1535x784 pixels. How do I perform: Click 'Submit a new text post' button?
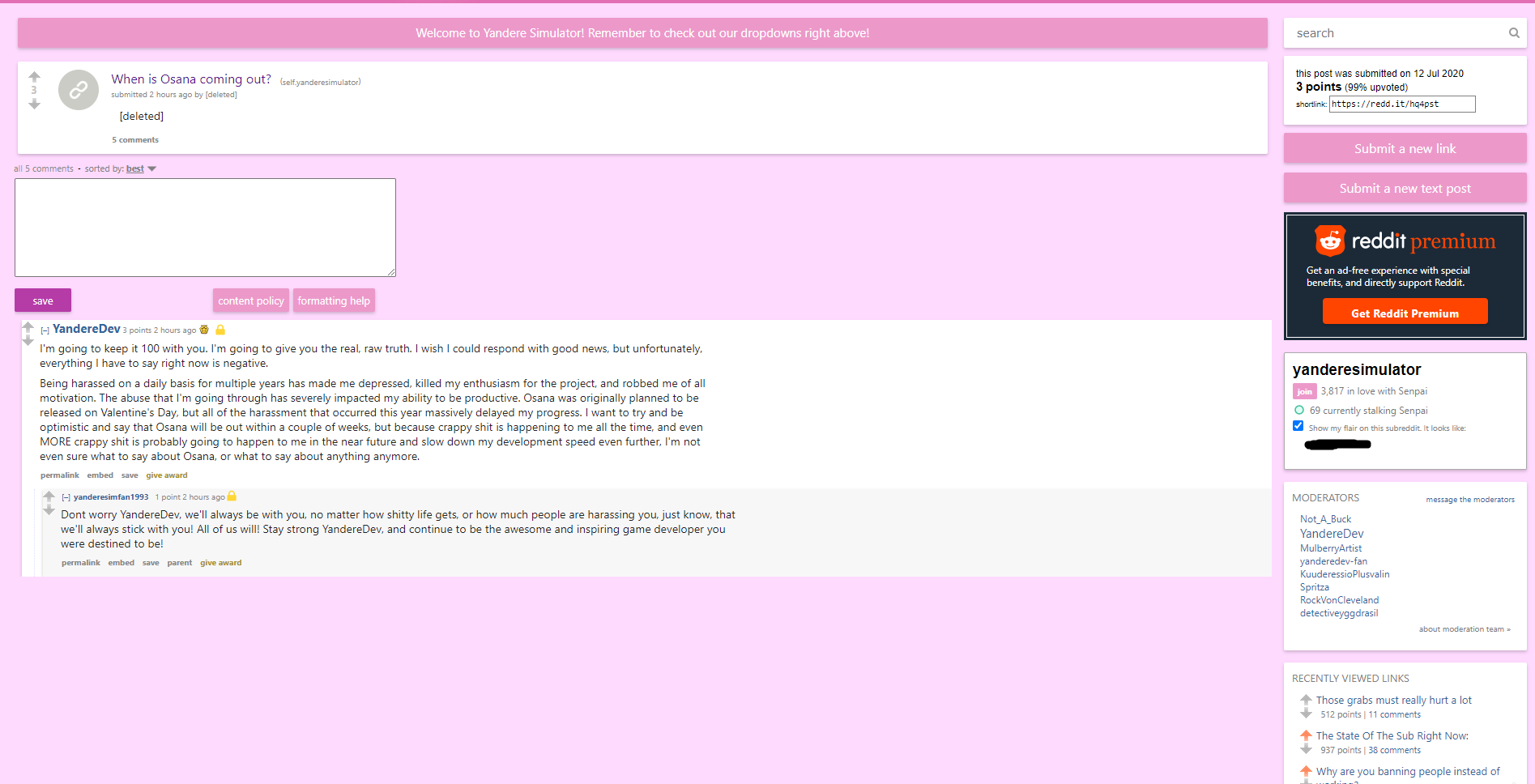coord(1405,188)
